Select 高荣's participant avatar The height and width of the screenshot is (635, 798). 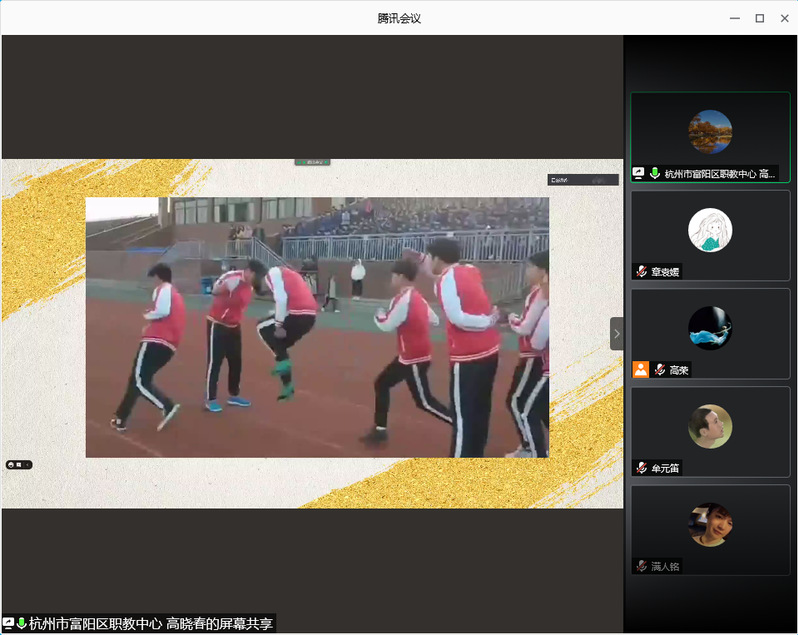coord(710,328)
